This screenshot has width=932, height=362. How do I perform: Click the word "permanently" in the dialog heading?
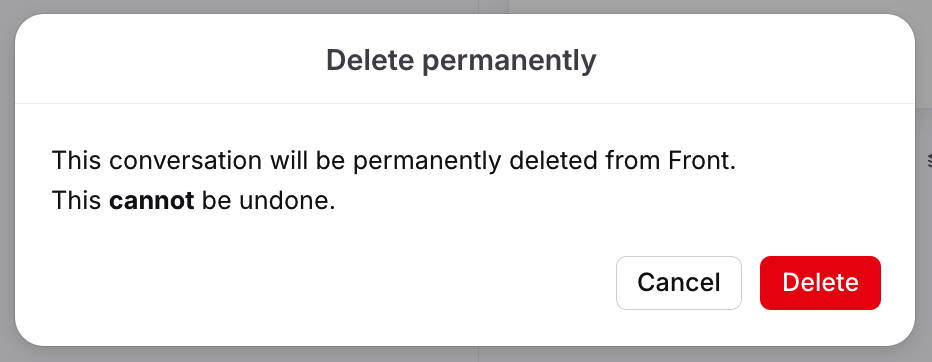tap(509, 61)
